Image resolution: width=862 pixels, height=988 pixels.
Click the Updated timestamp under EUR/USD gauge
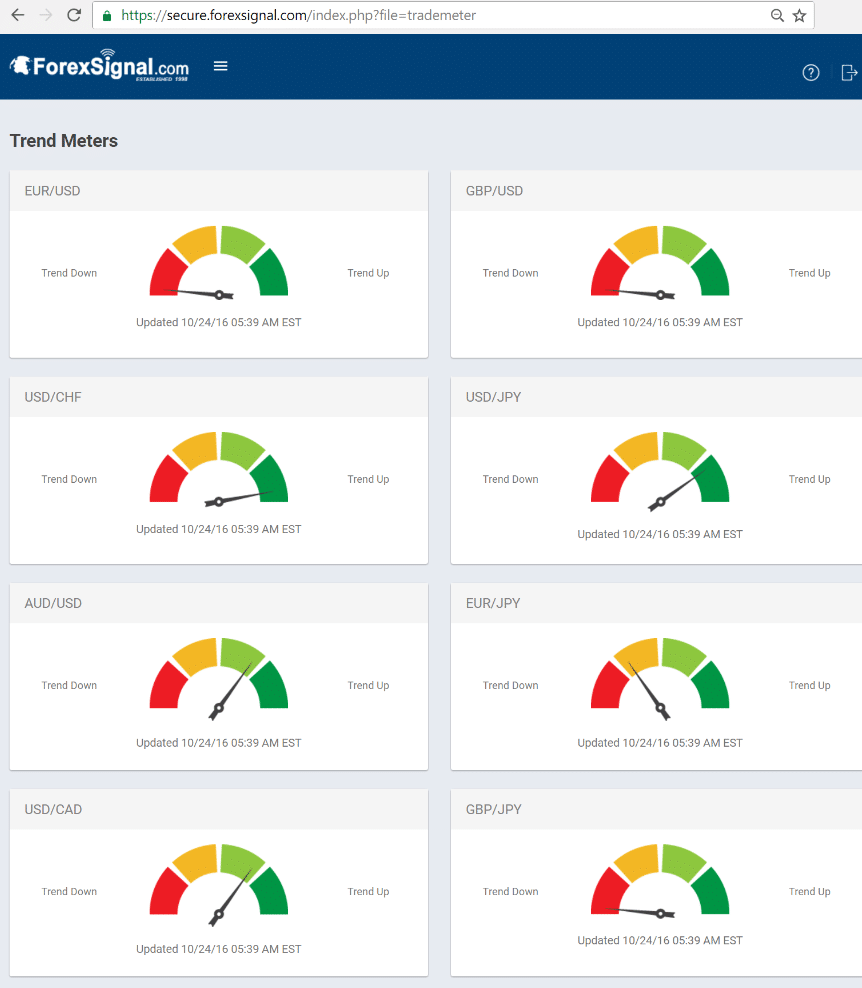(219, 322)
